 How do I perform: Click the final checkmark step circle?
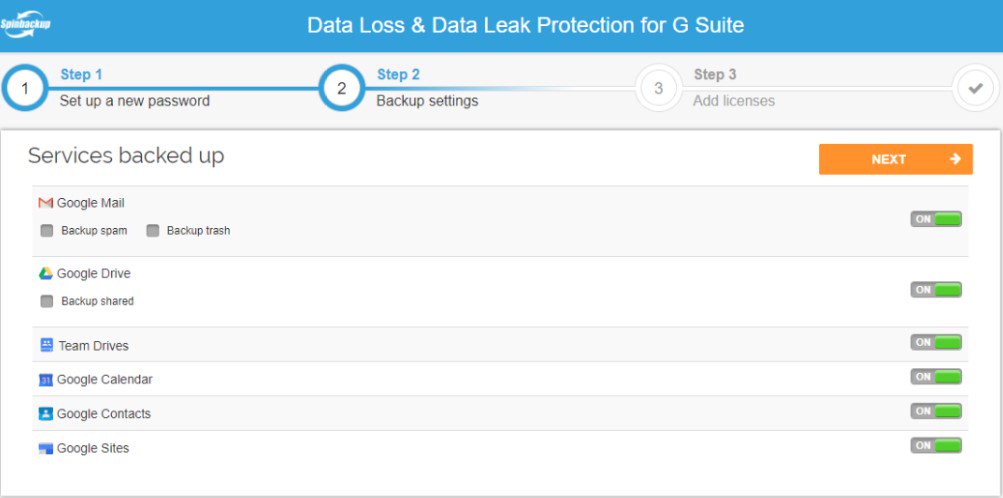click(975, 88)
